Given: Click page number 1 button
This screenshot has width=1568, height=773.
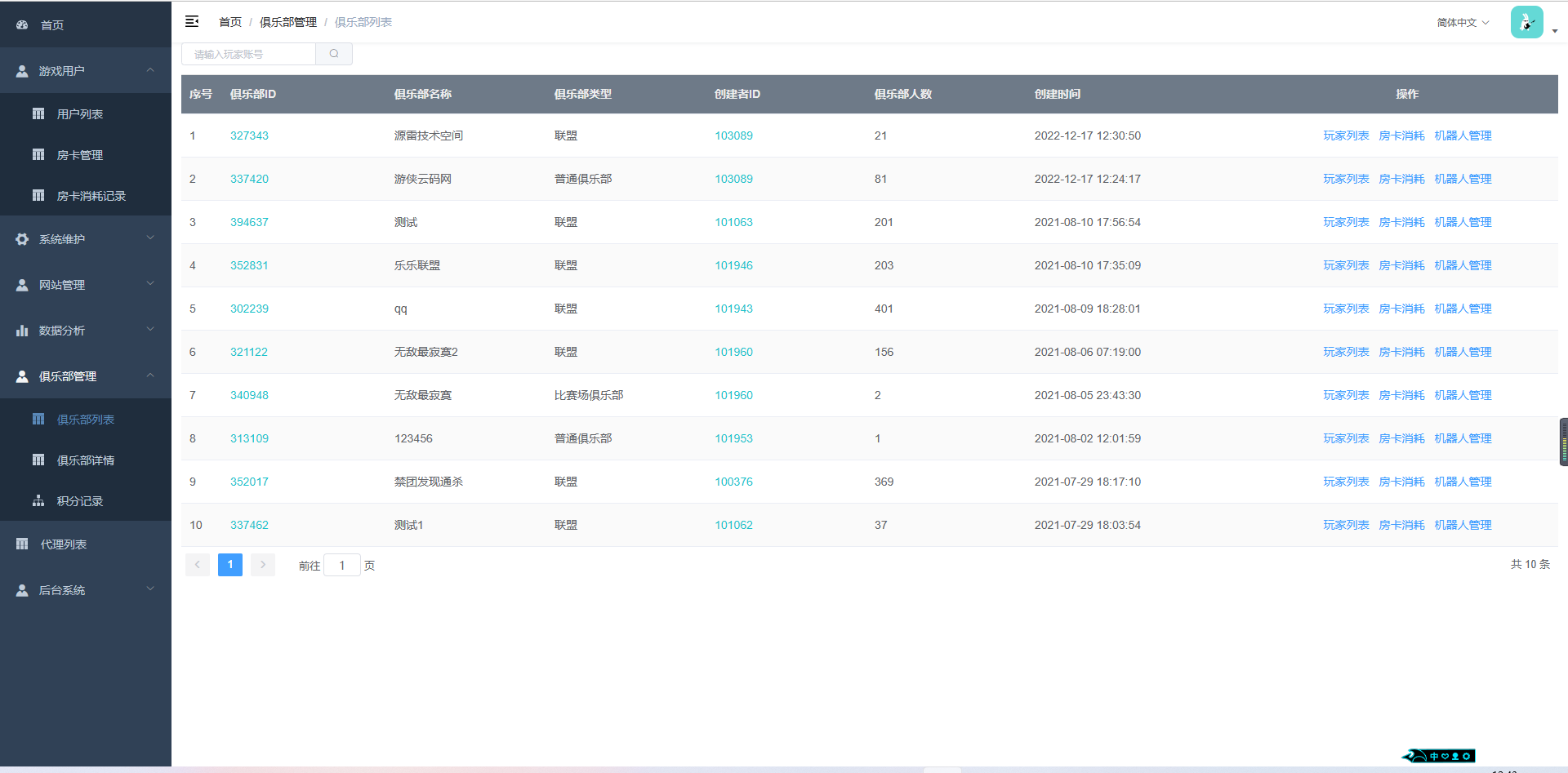Looking at the screenshot, I should click(x=230, y=565).
